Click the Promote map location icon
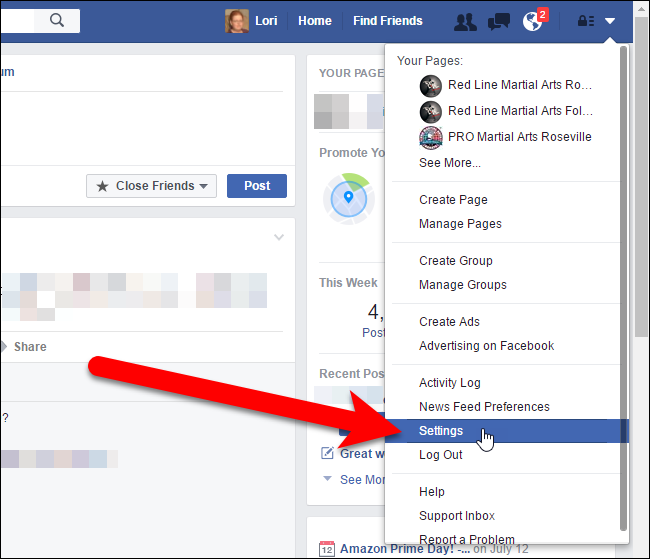This screenshot has width=650, height=559. 349,199
